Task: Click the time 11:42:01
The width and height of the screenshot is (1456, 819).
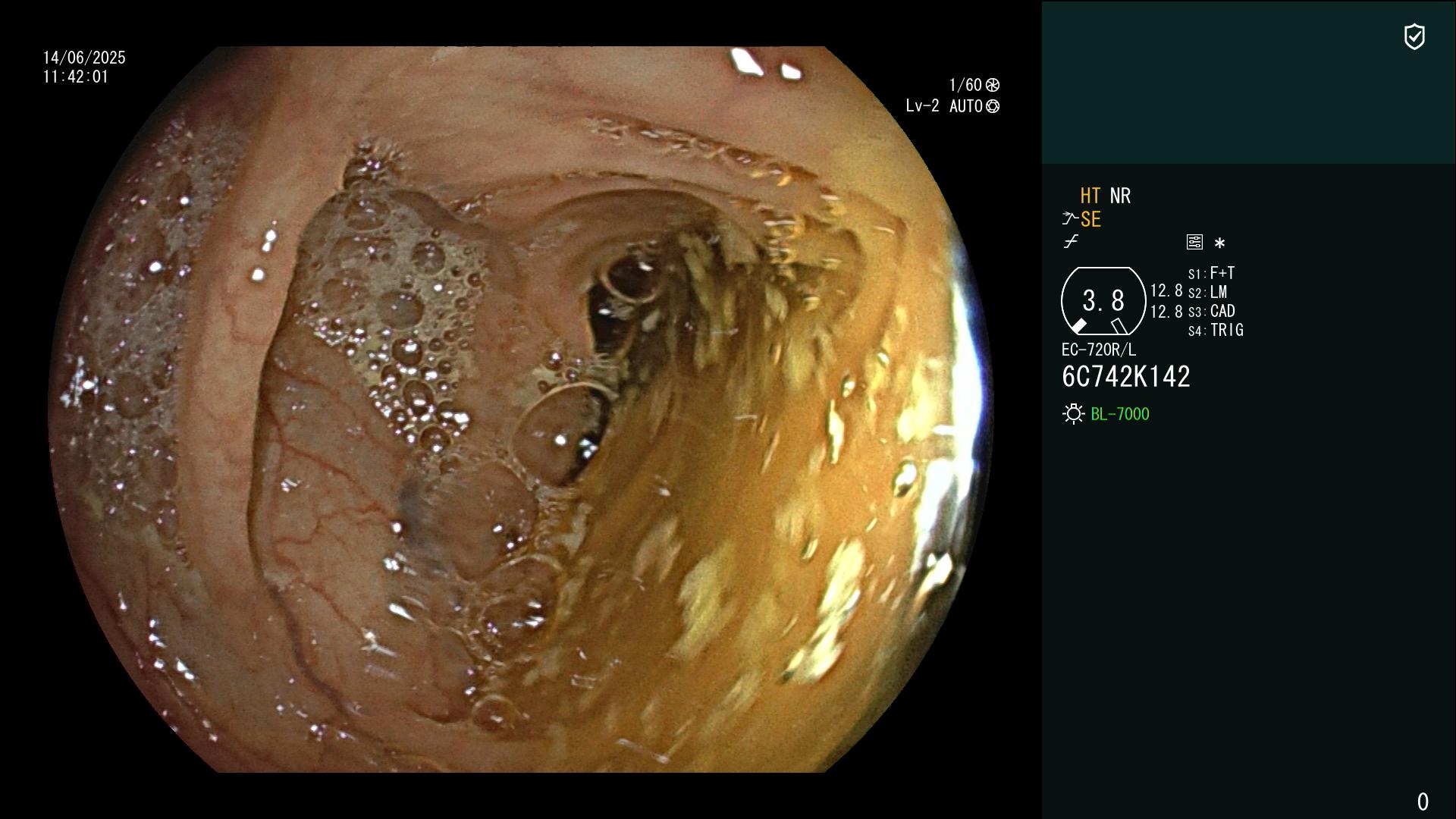Action: click(76, 77)
